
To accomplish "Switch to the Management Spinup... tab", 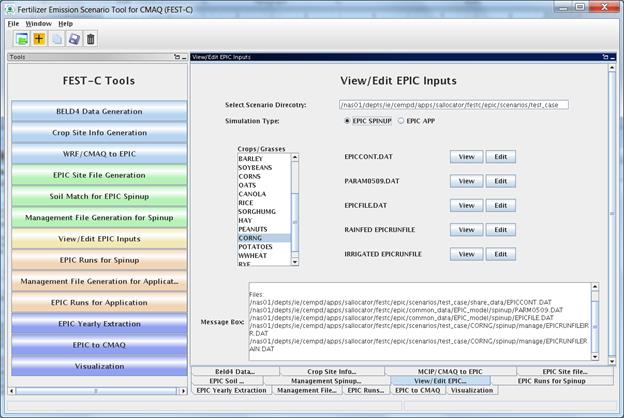I will tap(326, 381).
